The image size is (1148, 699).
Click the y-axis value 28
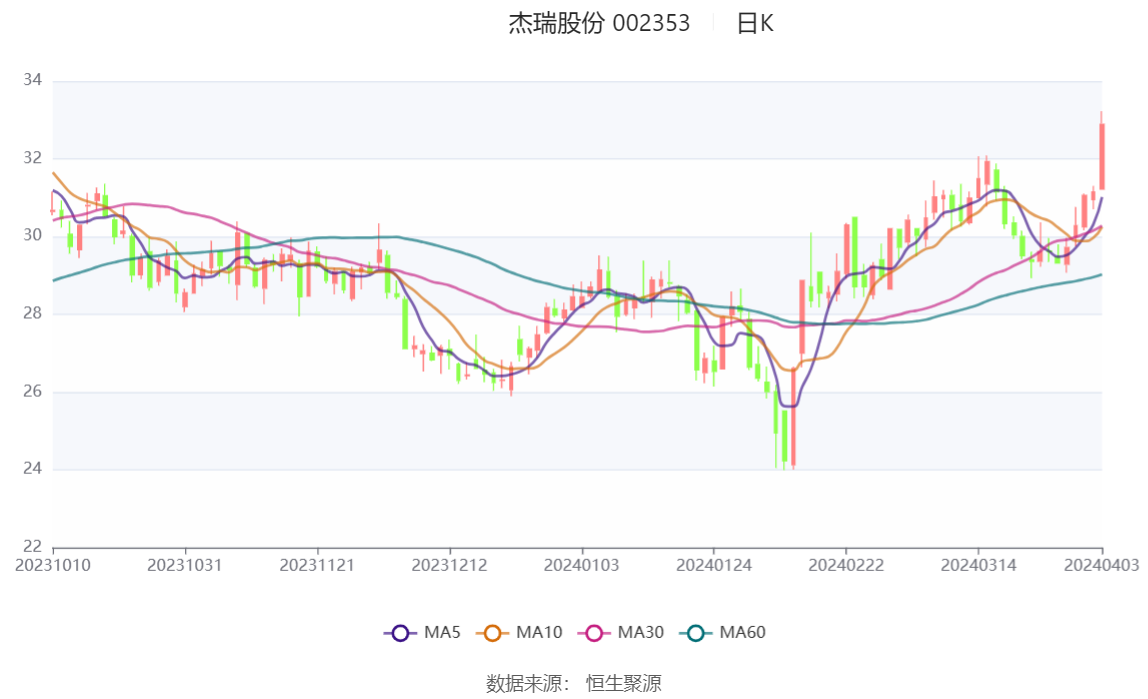click(x=32, y=313)
